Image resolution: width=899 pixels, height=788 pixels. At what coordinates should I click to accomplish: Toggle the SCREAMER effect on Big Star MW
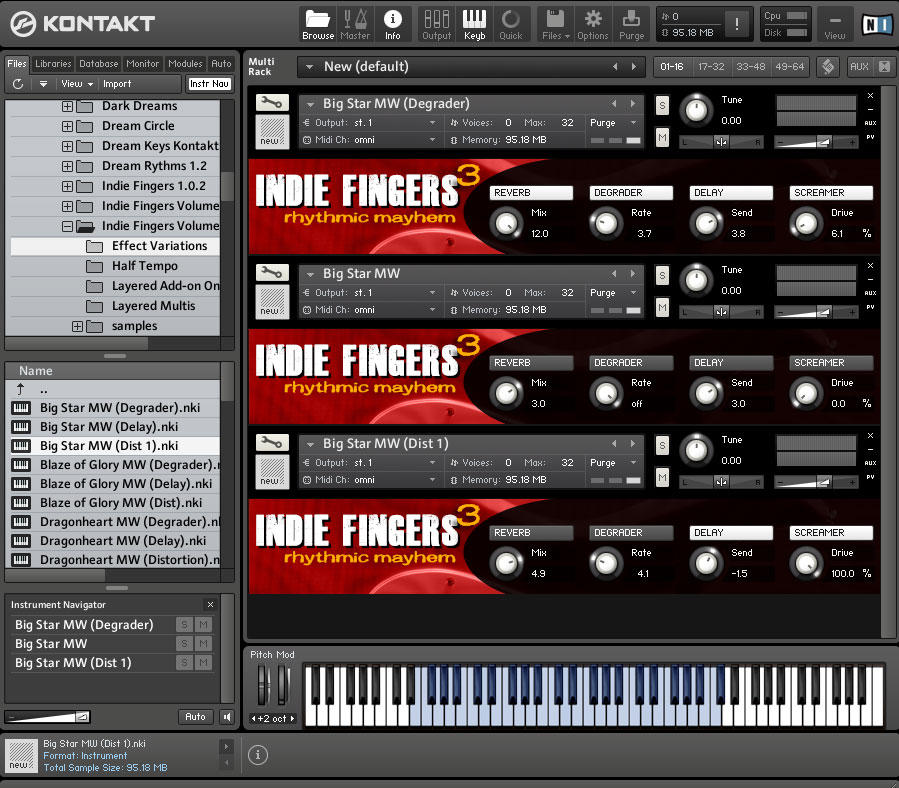tap(831, 363)
